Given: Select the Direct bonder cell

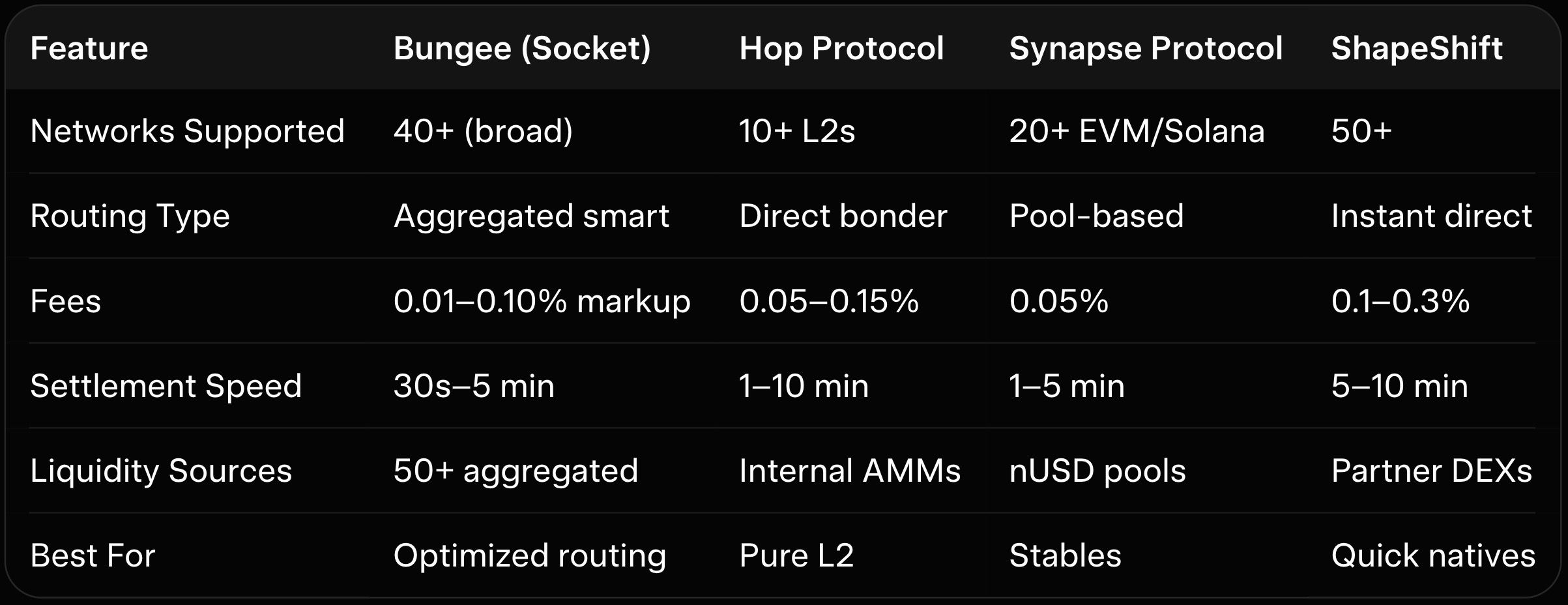Looking at the screenshot, I should pyautogui.click(x=843, y=216).
